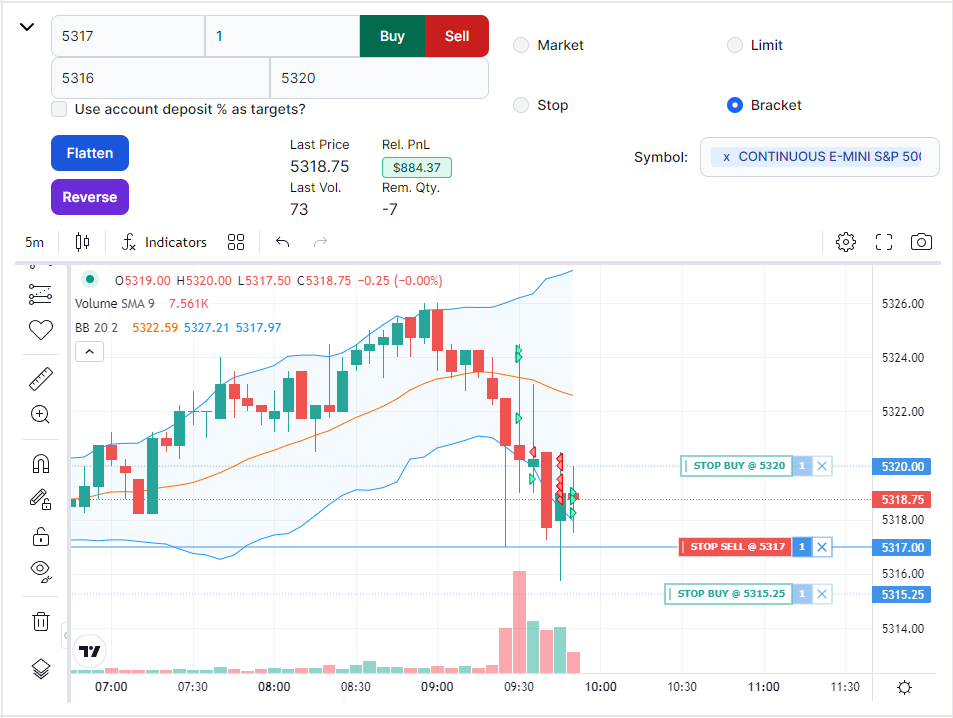953x718 pixels.
Task: Enter fullscreen chart mode
Action: point(883,242)
